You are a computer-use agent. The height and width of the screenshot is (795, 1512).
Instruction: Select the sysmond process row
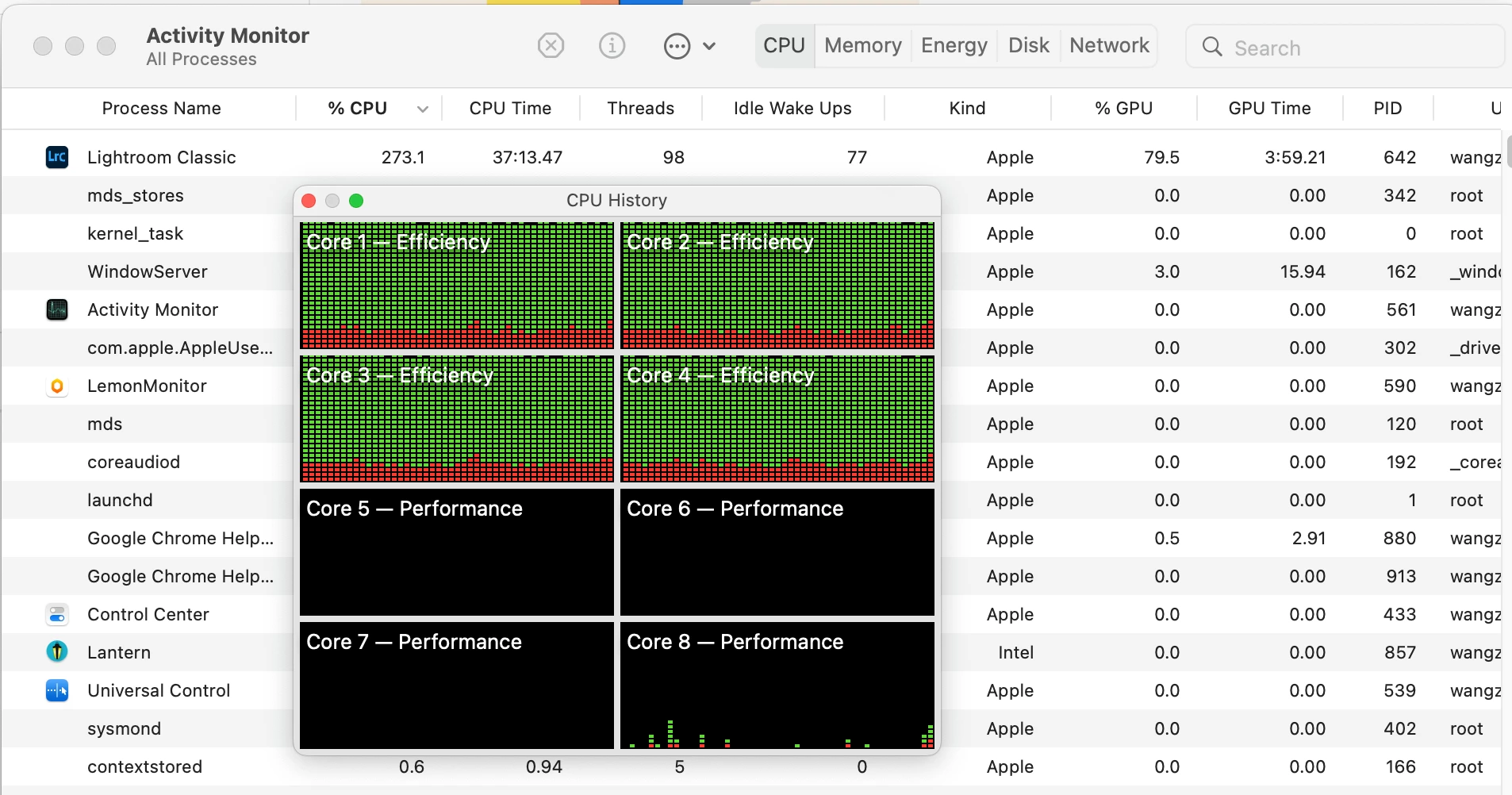752,728
